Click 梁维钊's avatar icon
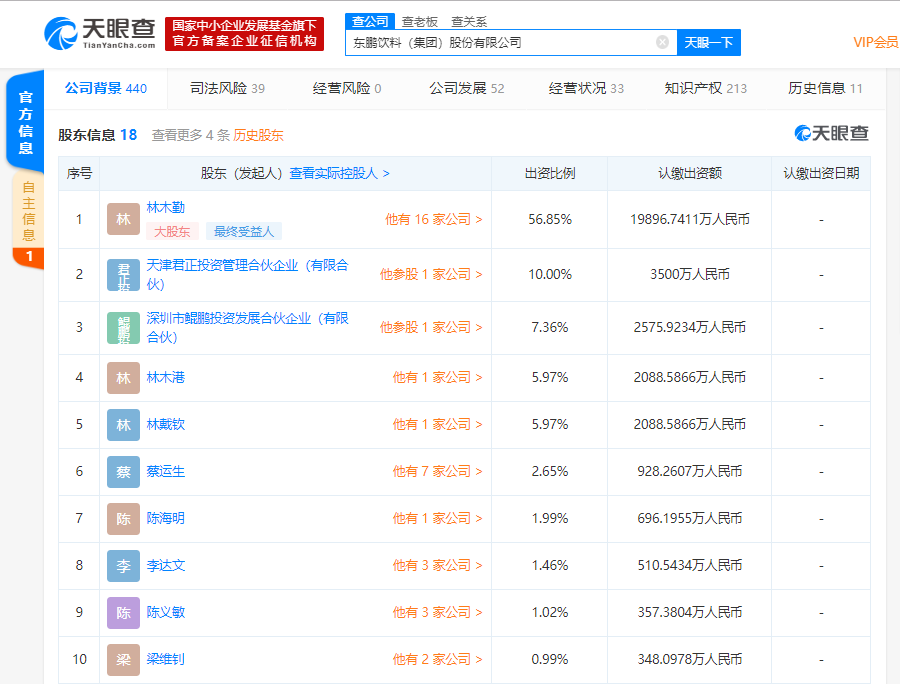The height and width of the screenshot is (684, 900). 123,659
